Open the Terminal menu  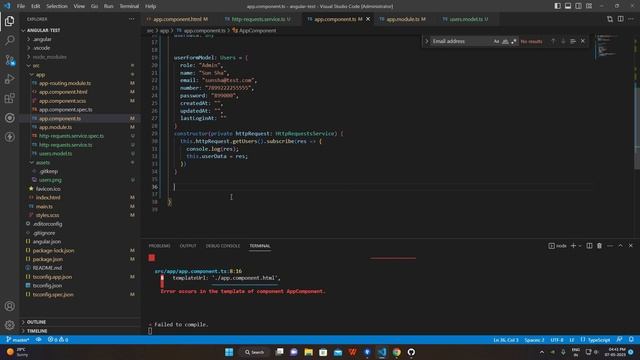pos(129,6)
